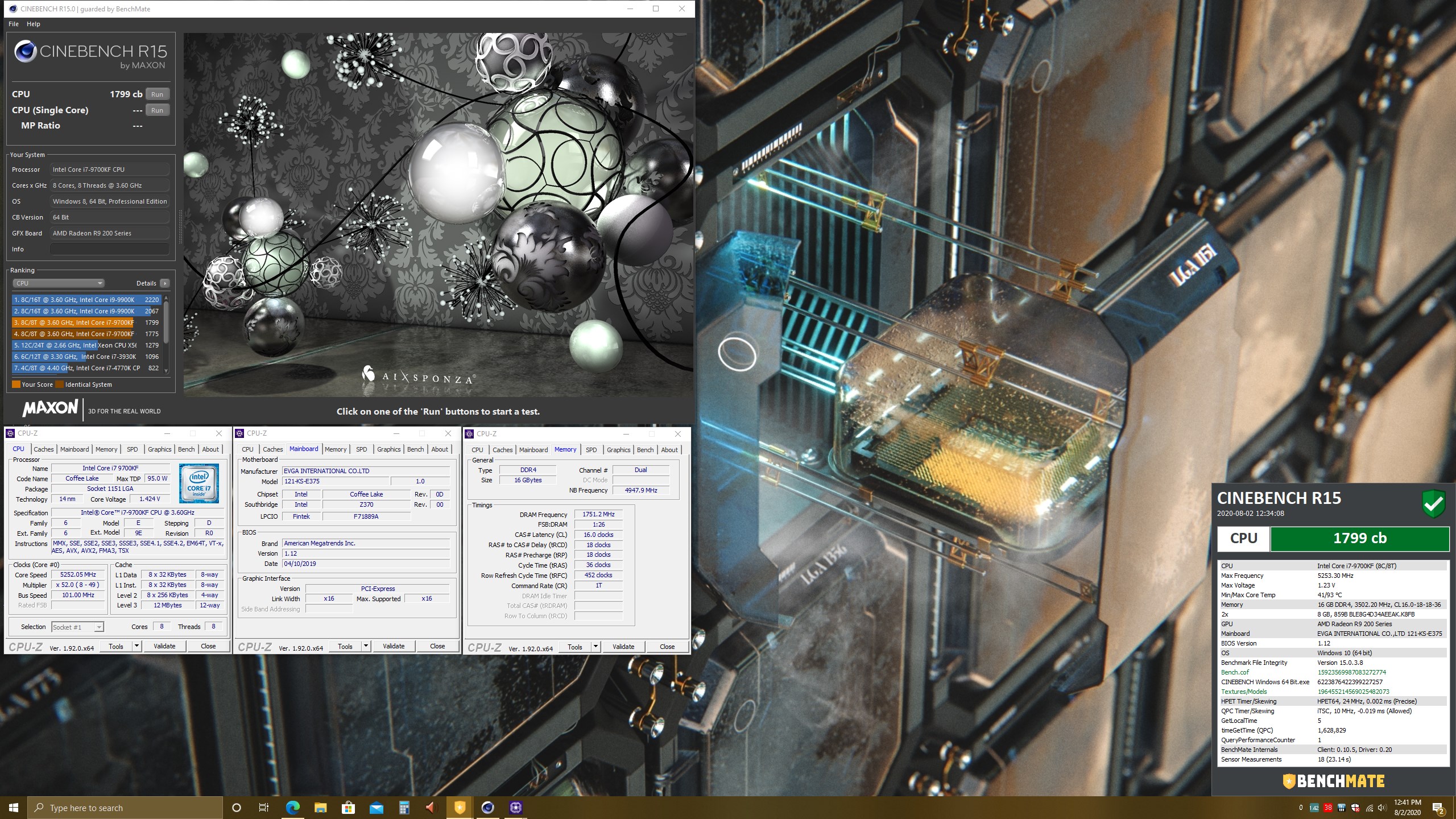Launch Microsoft Edge from the taskbar
This screenshot has width=1456, height=819.
[292, 808]
